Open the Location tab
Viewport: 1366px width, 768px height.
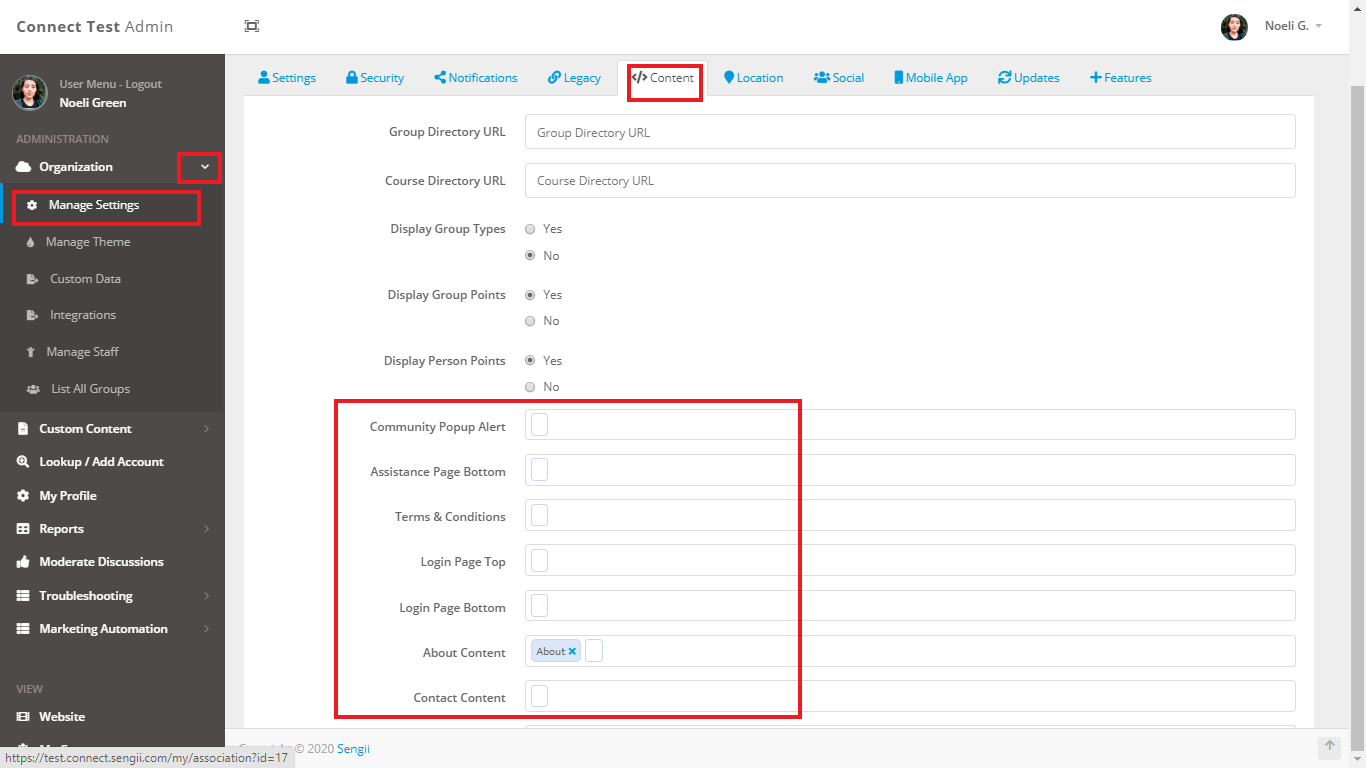tap(754, 78)
